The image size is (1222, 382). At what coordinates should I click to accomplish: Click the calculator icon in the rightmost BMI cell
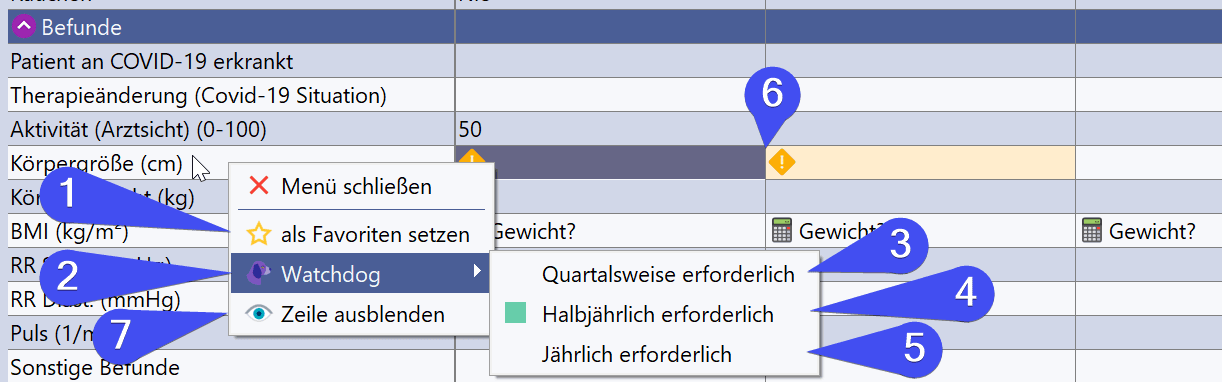pyautogui.click(x=1092, y=232)
